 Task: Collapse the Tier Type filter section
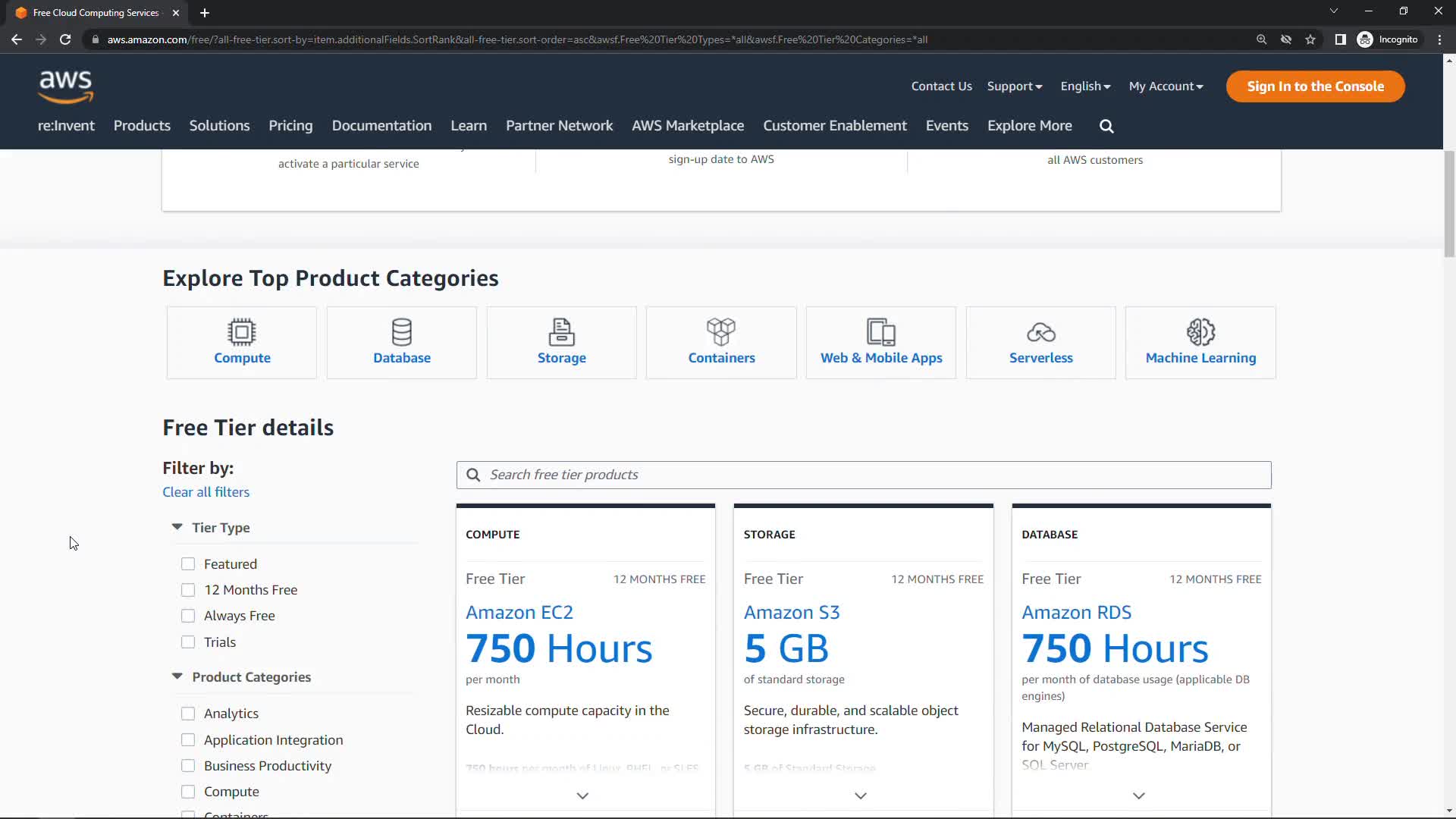click(x=177, y=527)
